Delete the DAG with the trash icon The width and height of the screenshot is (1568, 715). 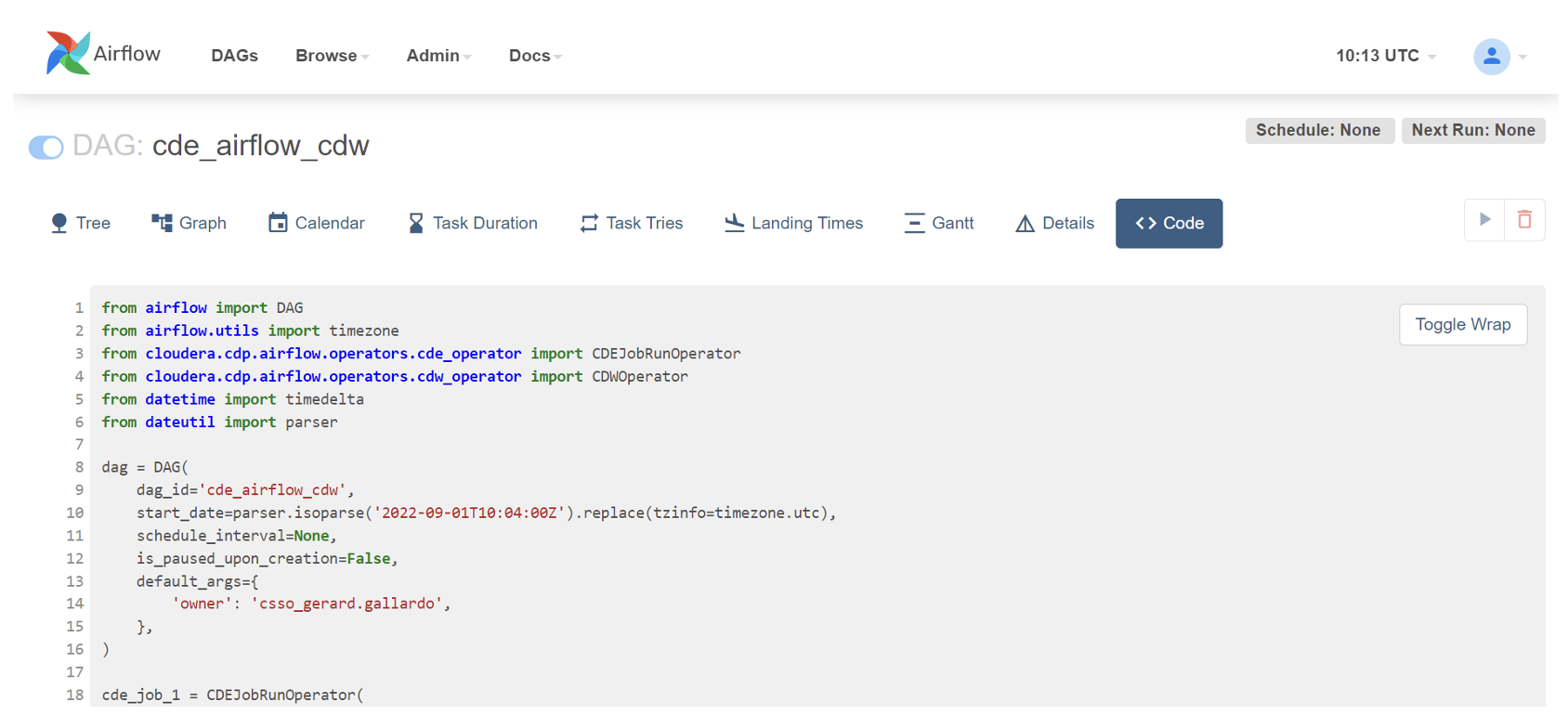click(1524, 220)
